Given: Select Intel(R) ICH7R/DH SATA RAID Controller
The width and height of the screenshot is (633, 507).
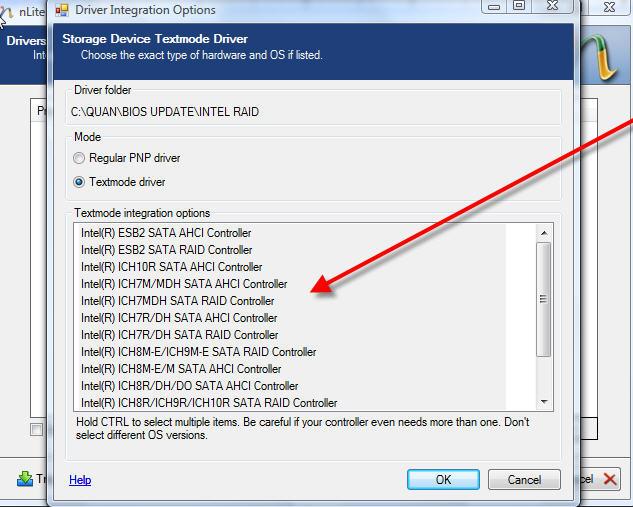Looking at the screenshot, I should pos(289,335).
